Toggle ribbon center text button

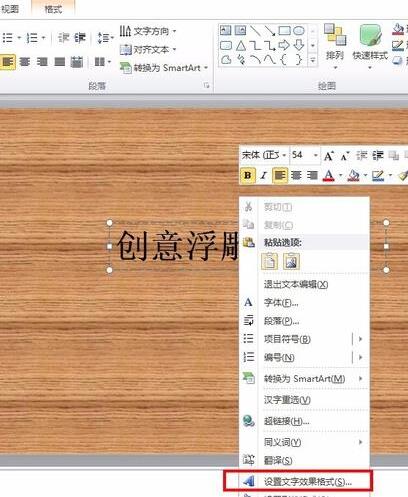click(x=25, y=62)
